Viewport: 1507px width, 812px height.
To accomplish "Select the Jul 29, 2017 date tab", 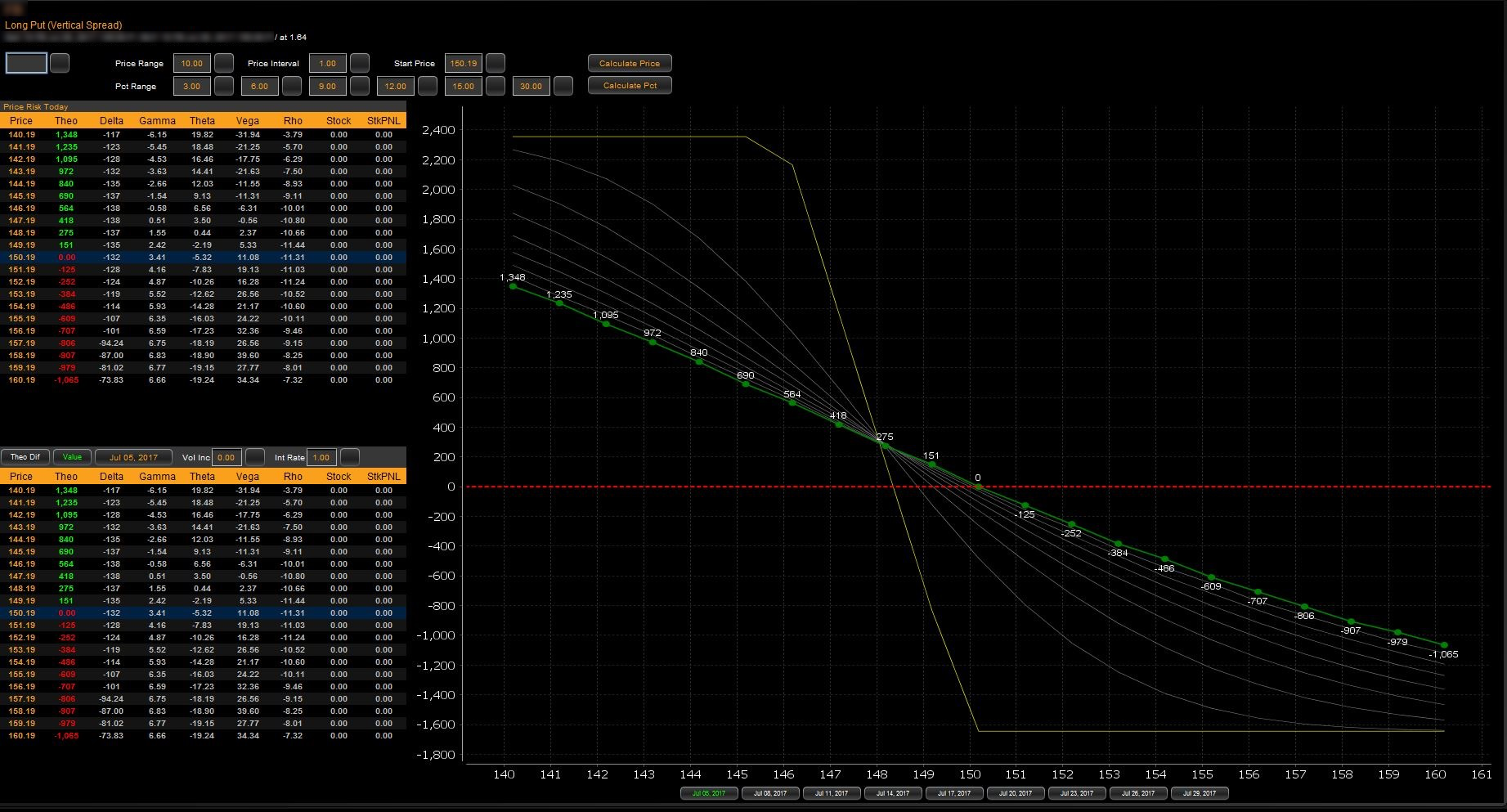I will [1200, 793].
